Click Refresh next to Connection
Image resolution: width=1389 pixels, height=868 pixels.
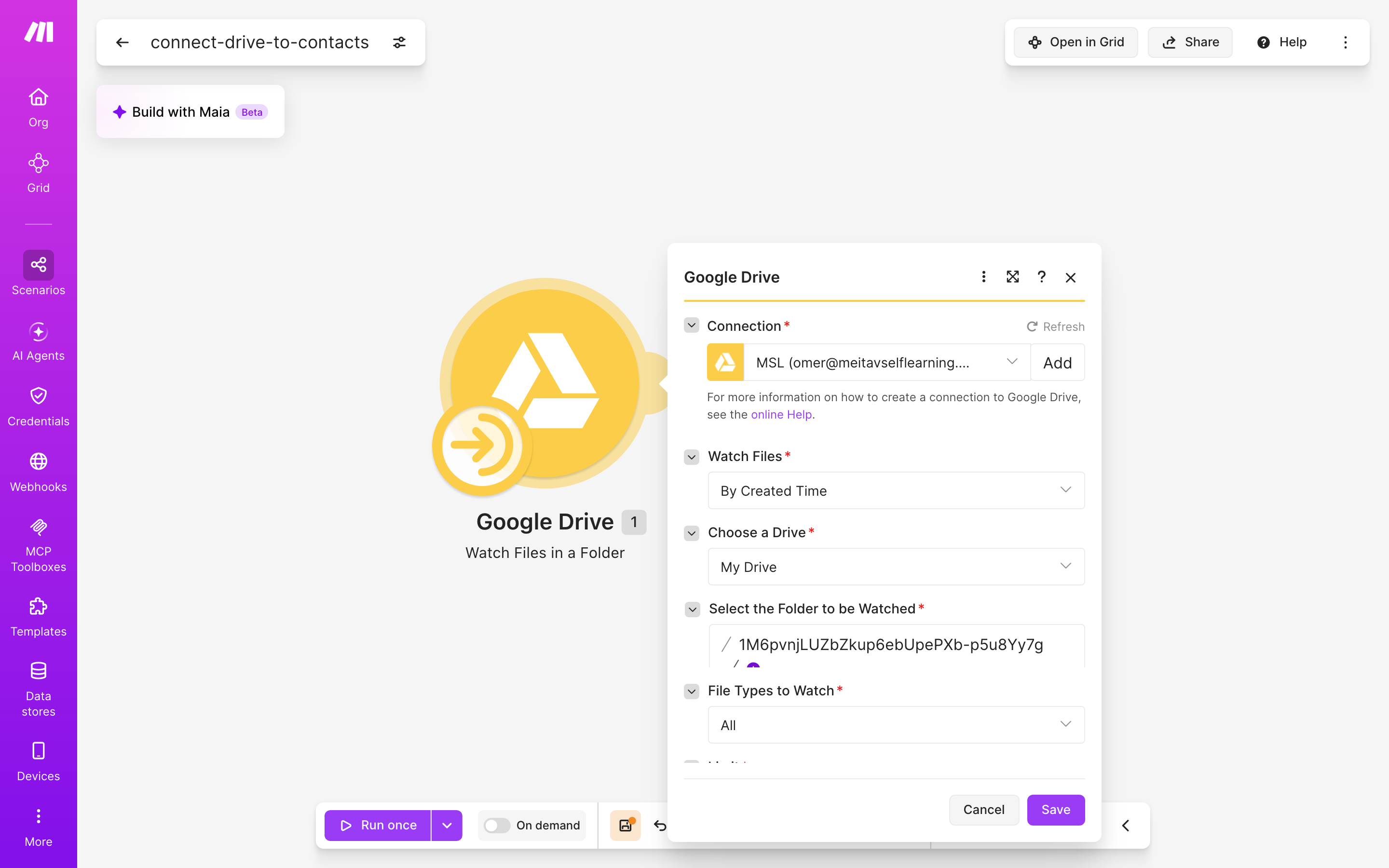tap(1056, 326)
